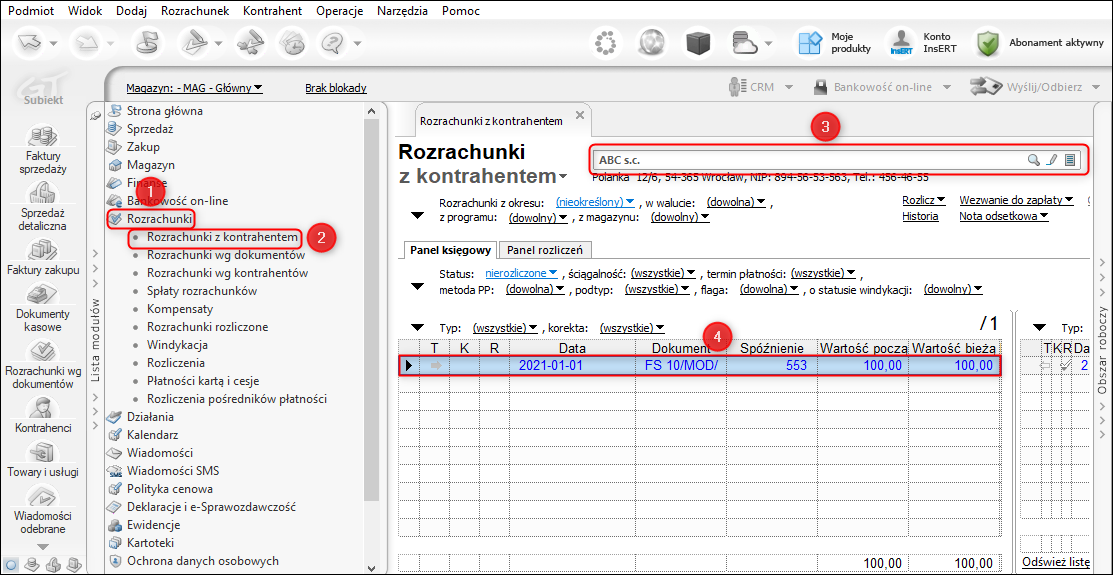Click the Historia link
This screenshot has height=575, width=1113.
(x=920, y=216)
